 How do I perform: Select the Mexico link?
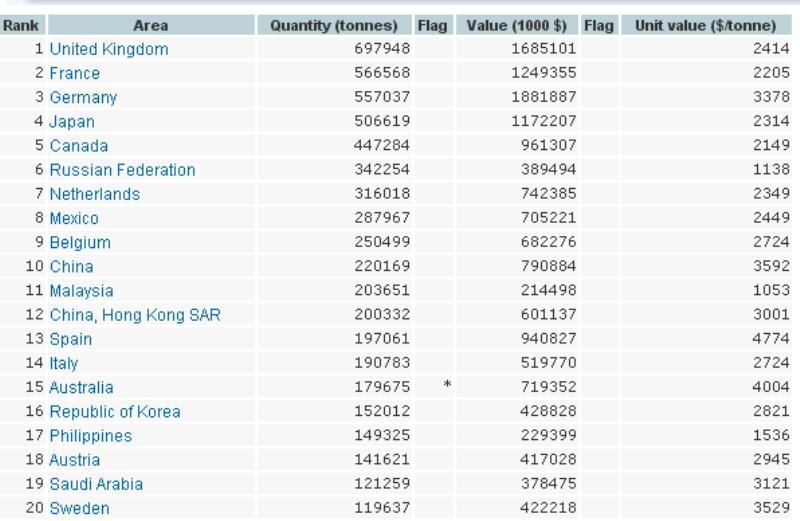(74, 218)
